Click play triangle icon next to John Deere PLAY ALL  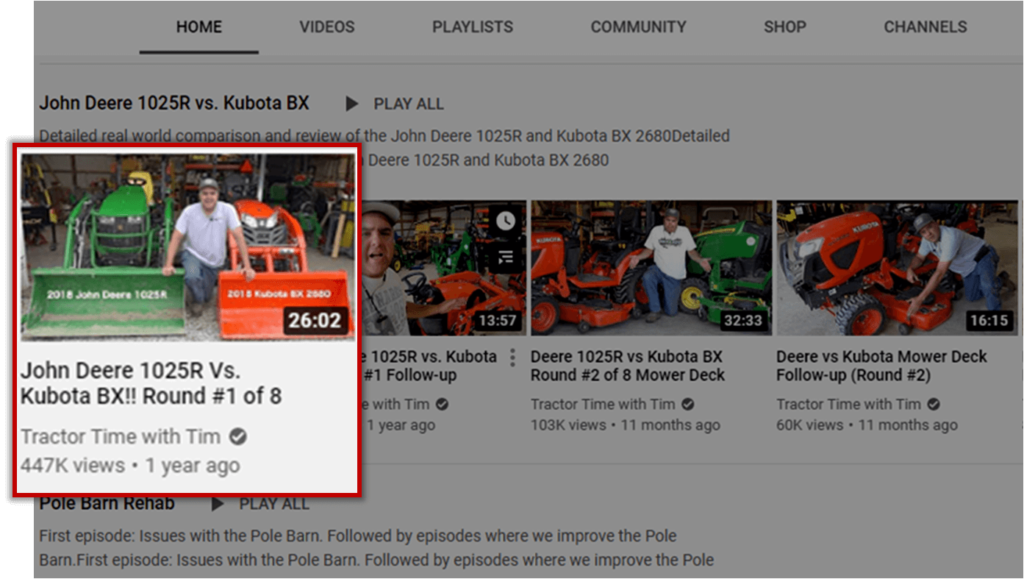[x=351, y=104]
